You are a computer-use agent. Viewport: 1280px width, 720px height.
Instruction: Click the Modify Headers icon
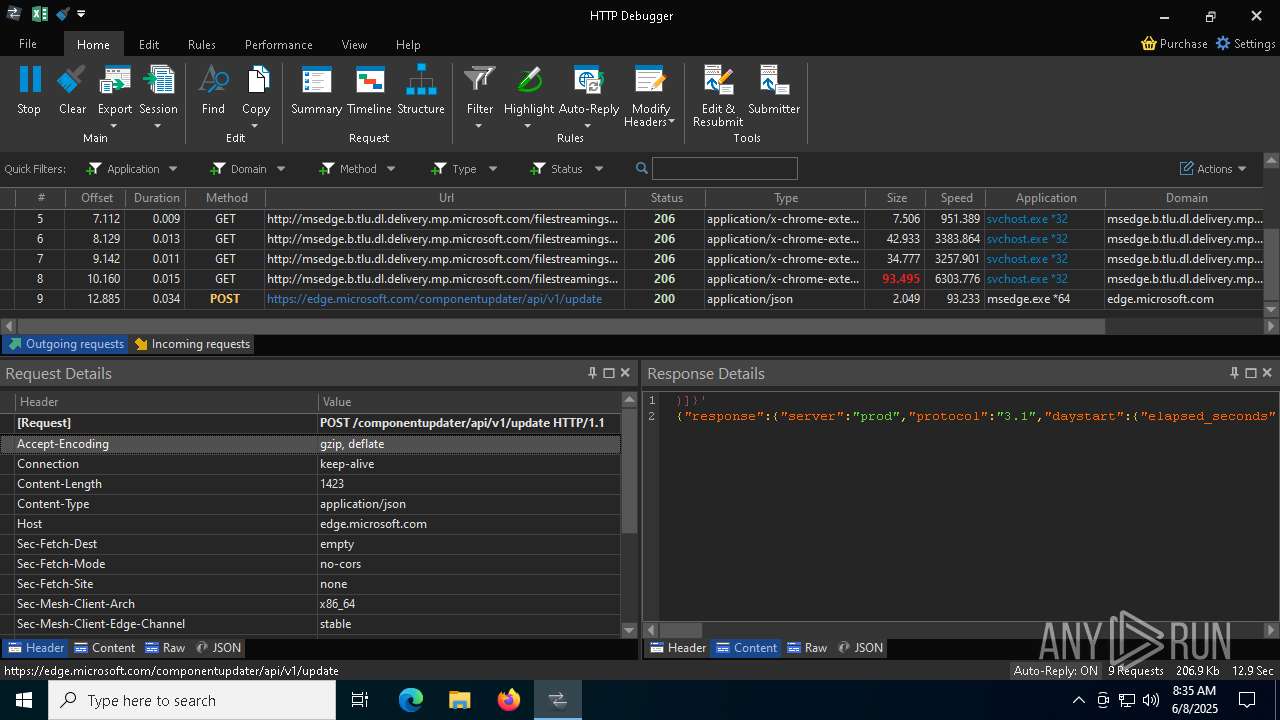650,81
